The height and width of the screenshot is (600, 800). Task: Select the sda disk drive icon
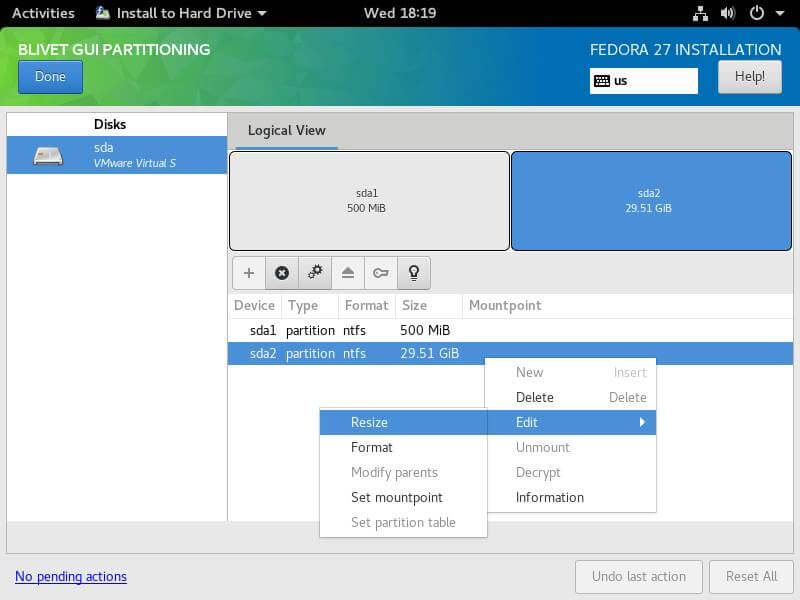[48, 156]
